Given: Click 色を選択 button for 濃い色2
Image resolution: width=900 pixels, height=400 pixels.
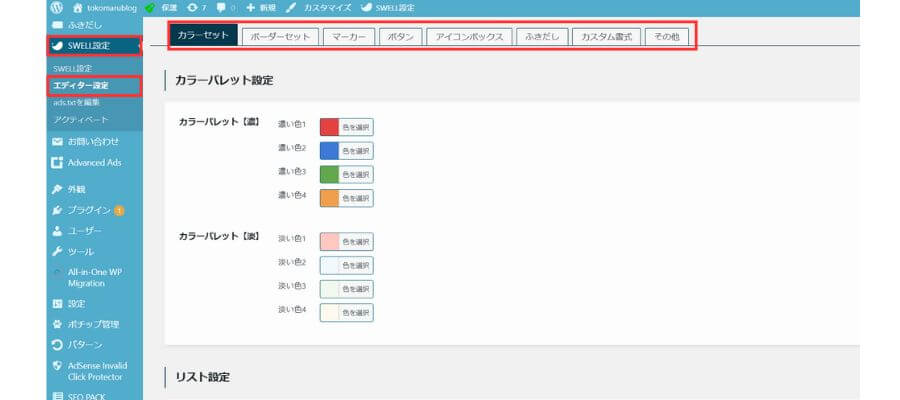Looking at the screenshot, I should 356,150.
